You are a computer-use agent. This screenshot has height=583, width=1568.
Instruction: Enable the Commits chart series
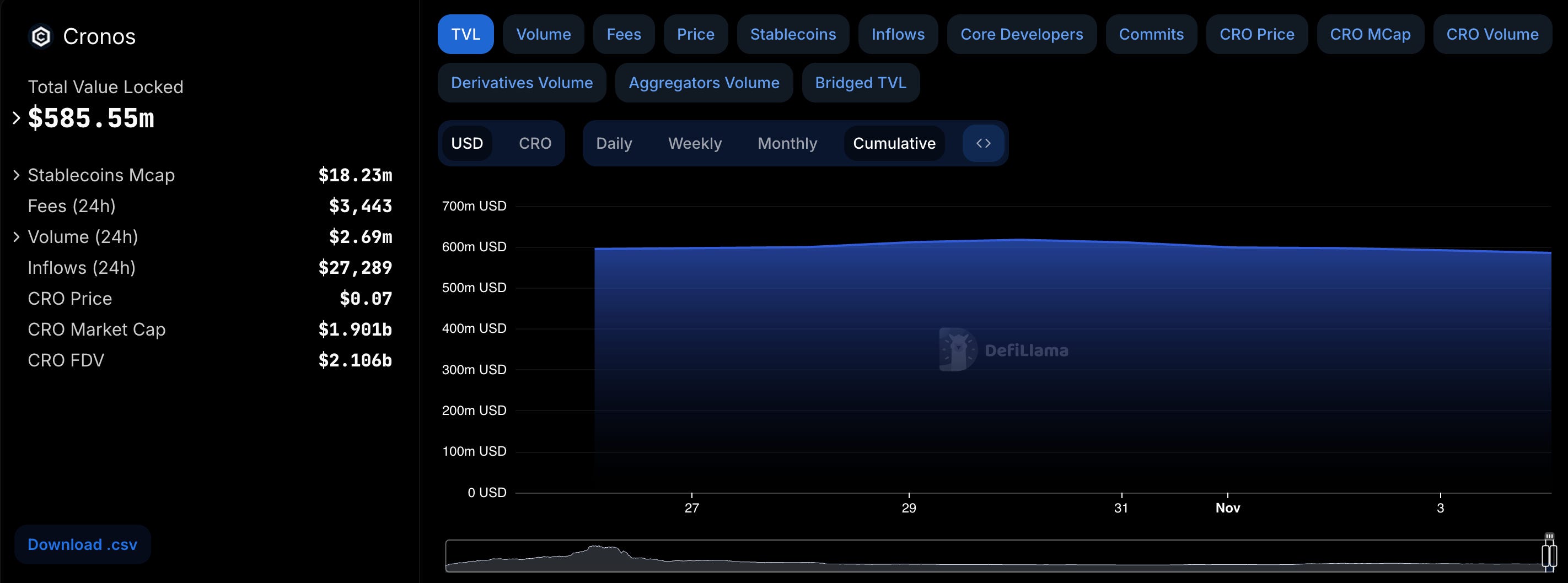1152,34
